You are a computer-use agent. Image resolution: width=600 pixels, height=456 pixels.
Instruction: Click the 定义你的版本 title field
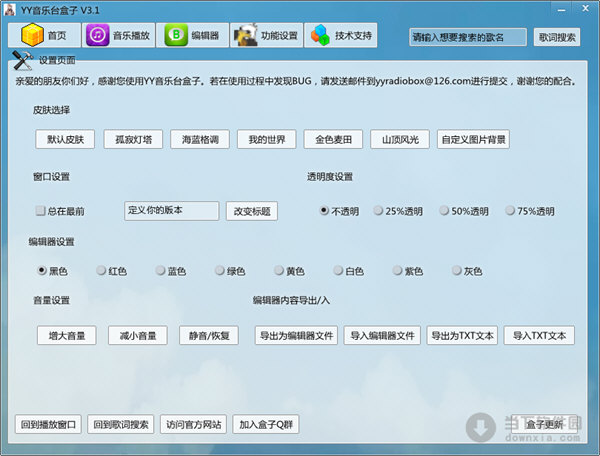pos(172,211)
